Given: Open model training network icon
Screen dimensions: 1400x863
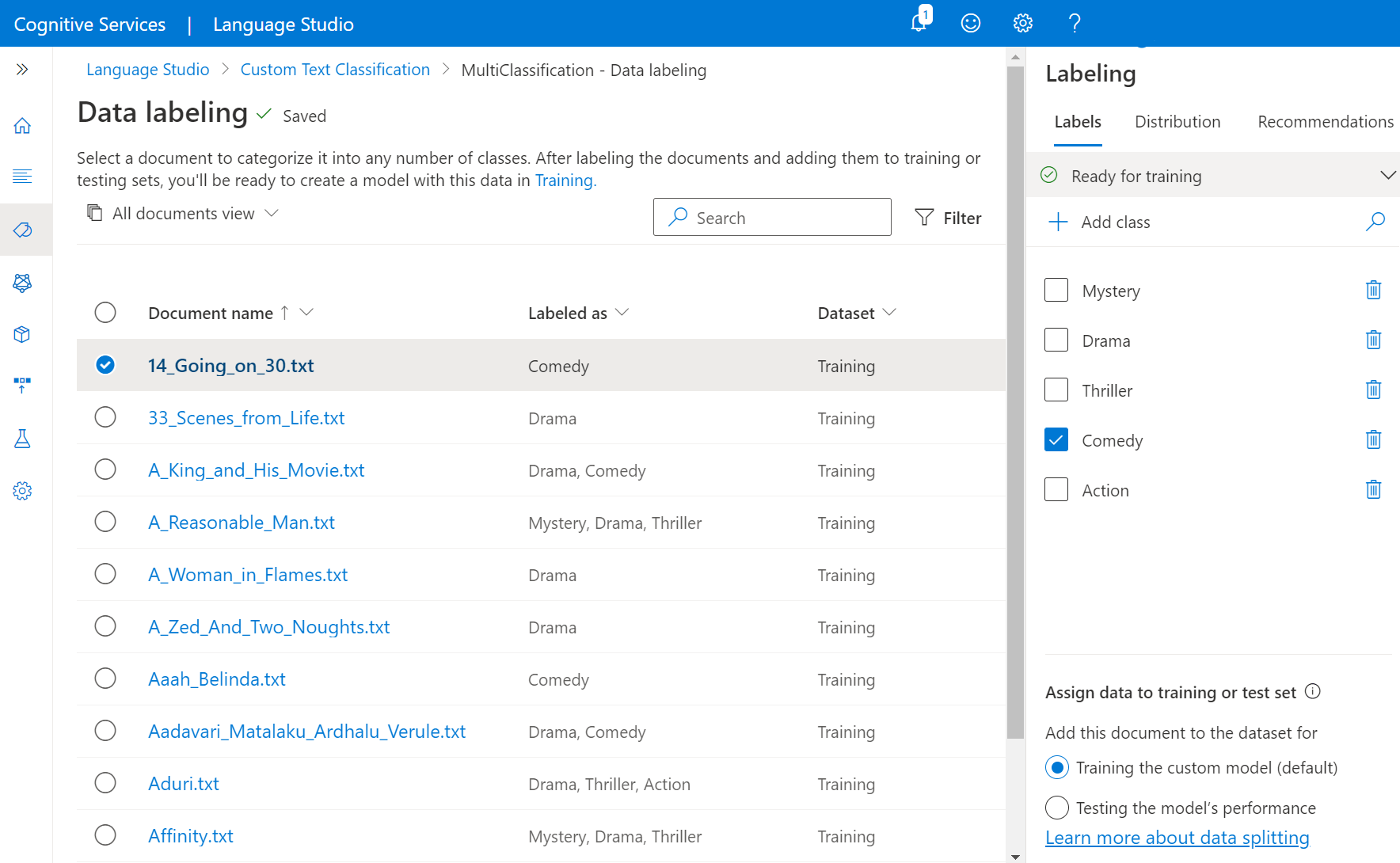Looking at the screenshot, I should tap(22, 283).
